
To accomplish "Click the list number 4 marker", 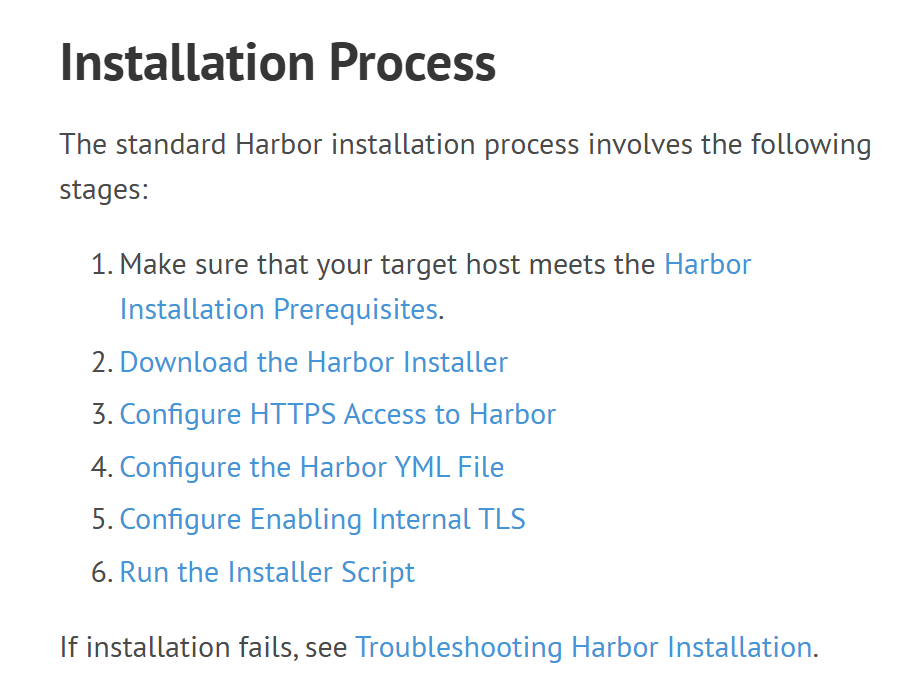I will [102, 468].
